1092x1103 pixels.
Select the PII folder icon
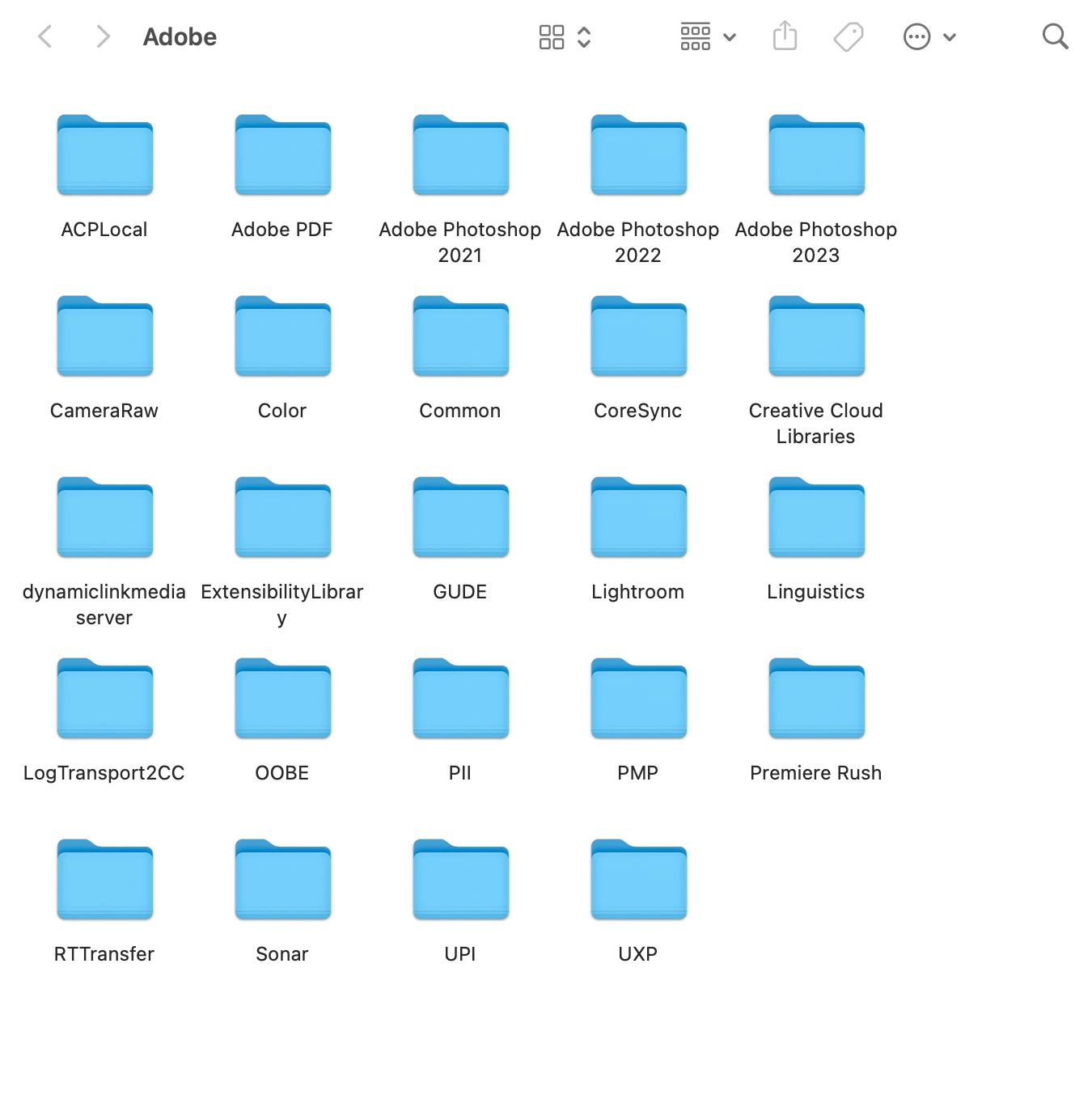tap(461, 699)
